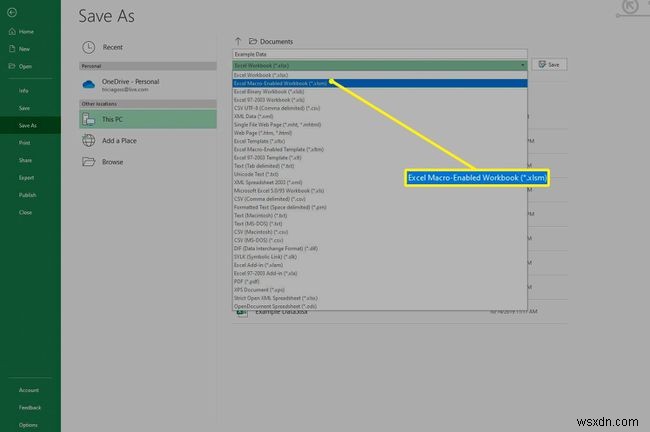Screen dimensions: 650x432
Task: Choose Excel Binary Workbook (*.xlsb)
Action: 379,92
